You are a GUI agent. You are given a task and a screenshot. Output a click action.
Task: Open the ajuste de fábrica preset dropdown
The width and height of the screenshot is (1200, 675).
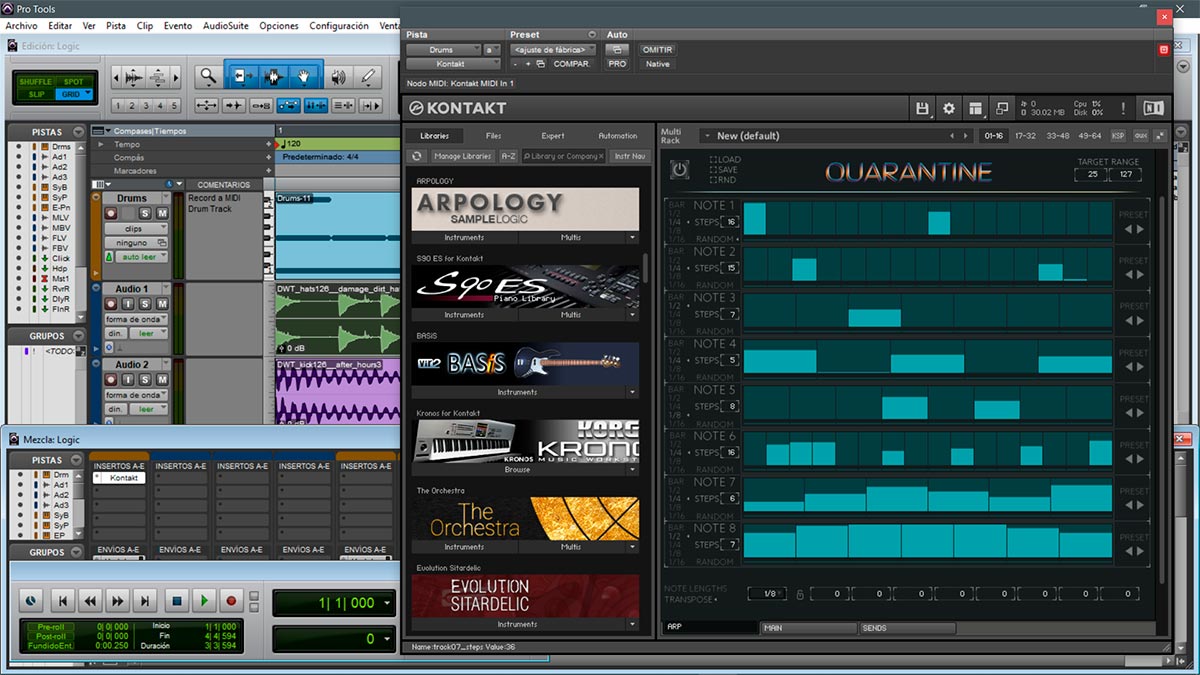coord(553,49)
